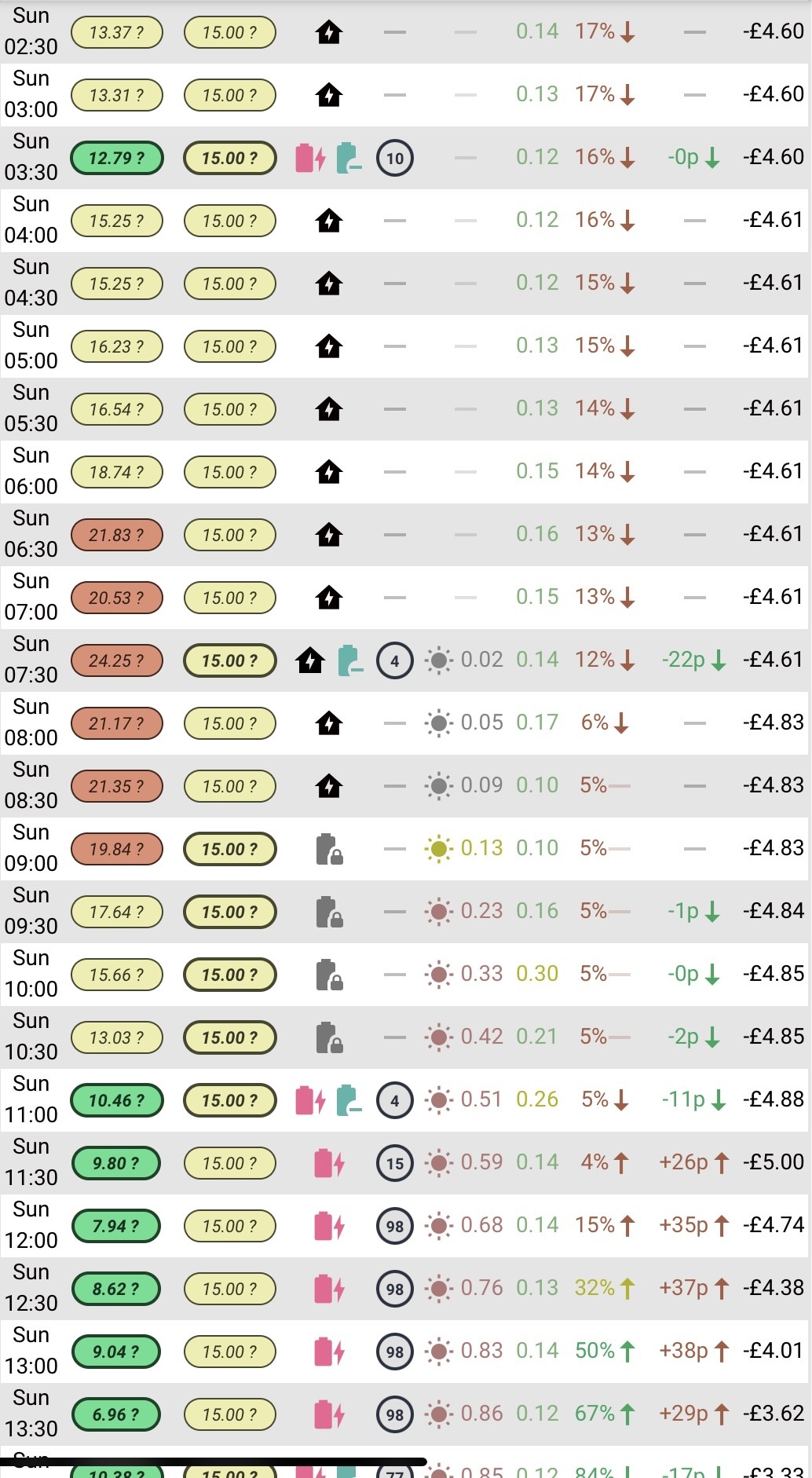Viewport: 812px width, 1478px height.
Task: Click the teal battery icon at Sun 11:00
Action: coord(349,1100)
